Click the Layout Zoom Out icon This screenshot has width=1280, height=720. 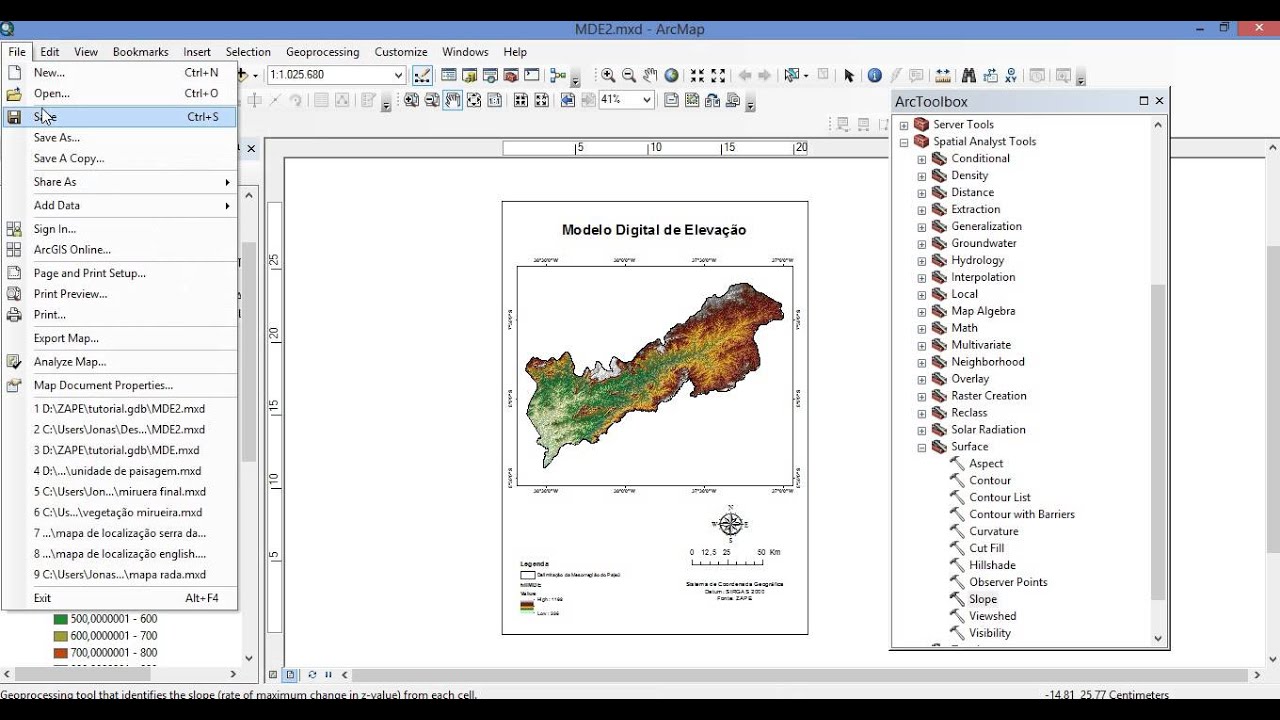pos(432,100)
